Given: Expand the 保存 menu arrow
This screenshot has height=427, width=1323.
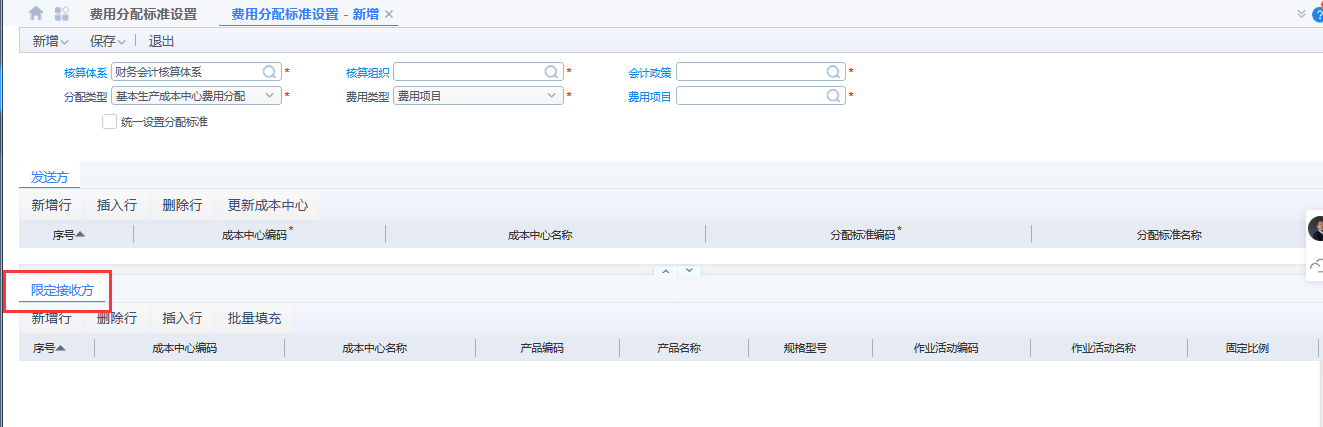Looking at the screenshot, I should point(122,42).
